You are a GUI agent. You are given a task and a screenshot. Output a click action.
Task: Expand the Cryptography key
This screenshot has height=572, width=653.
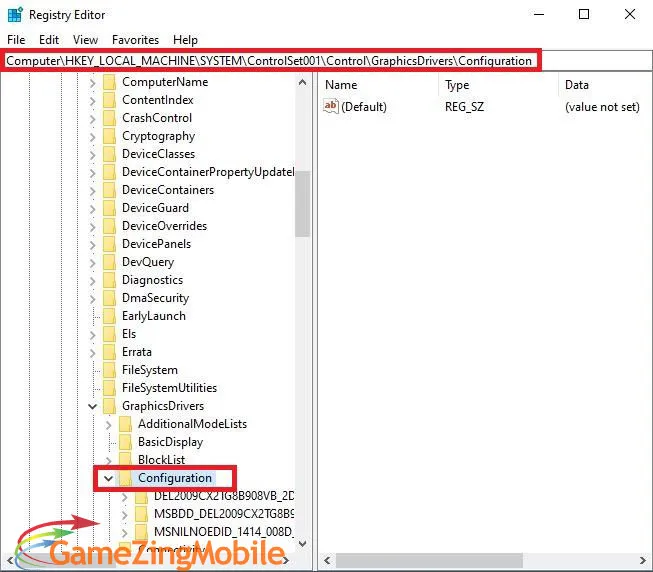point(92,137)
